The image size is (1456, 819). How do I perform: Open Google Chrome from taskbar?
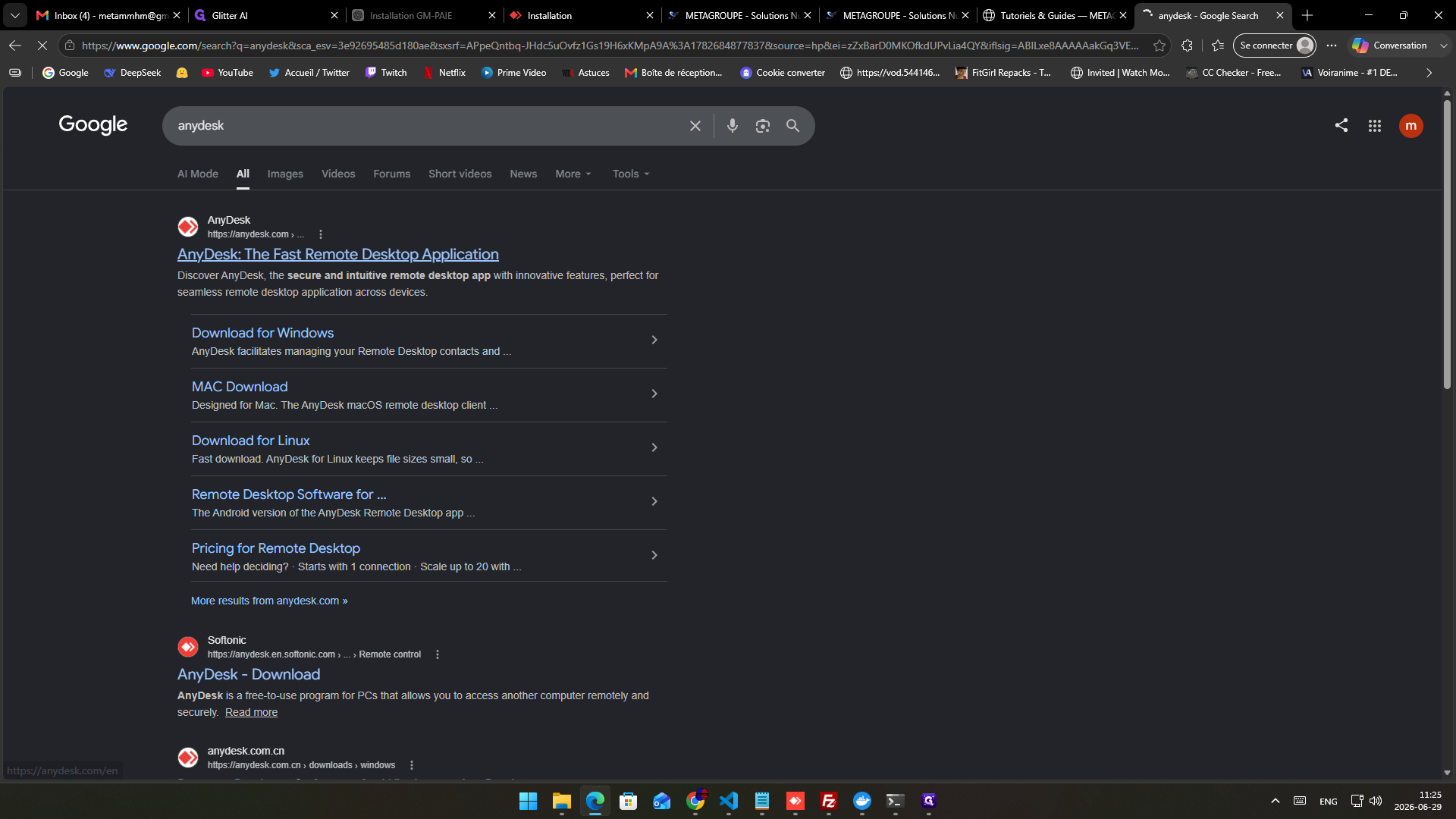click(x=695, y=801)
